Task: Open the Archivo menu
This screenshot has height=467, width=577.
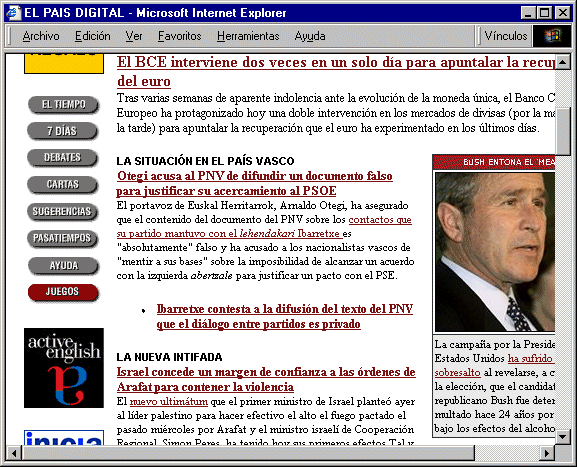Action: pyautogui.click(x=41, y=36)
